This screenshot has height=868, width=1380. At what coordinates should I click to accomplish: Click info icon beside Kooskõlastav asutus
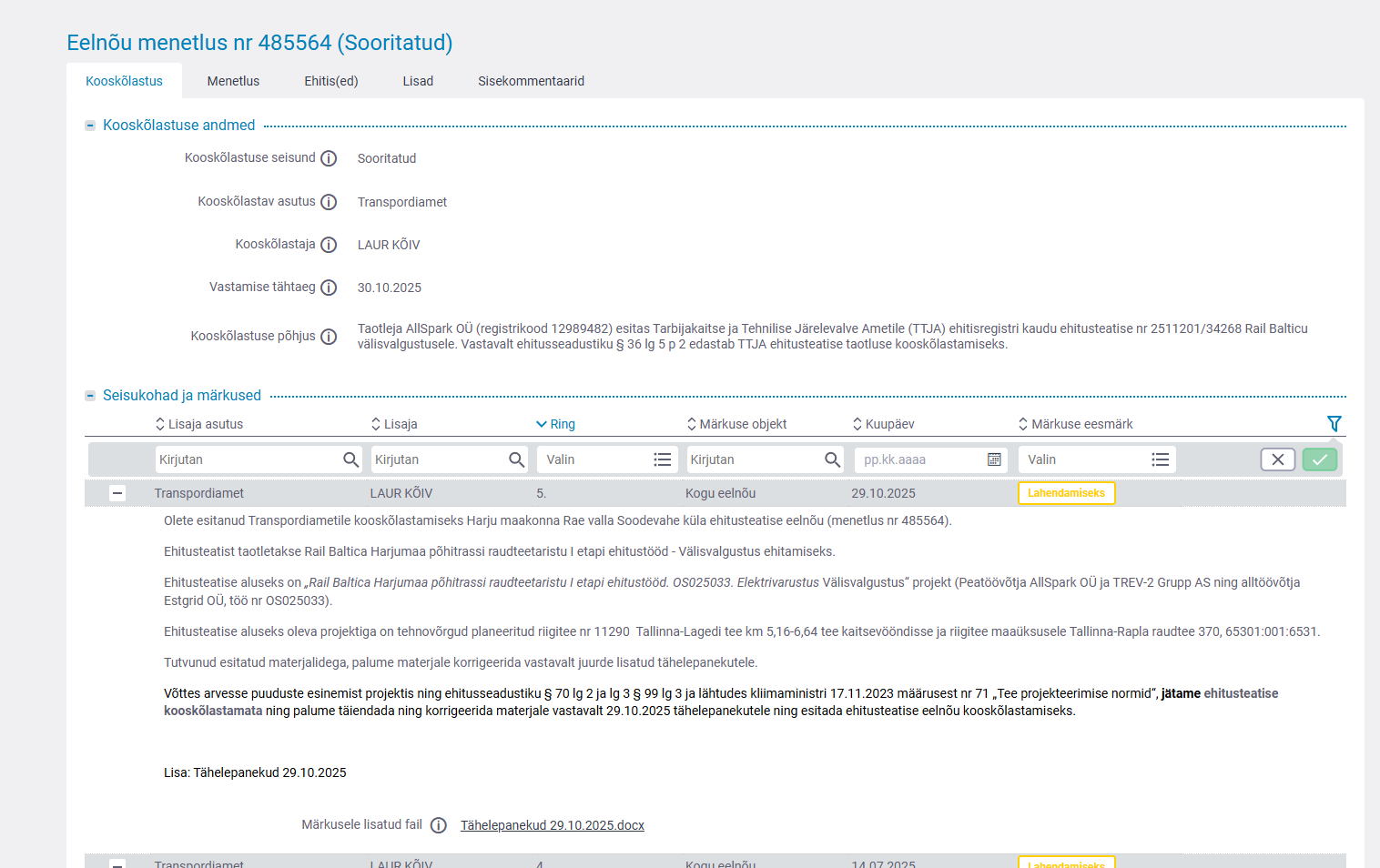[x=329, y=202]
